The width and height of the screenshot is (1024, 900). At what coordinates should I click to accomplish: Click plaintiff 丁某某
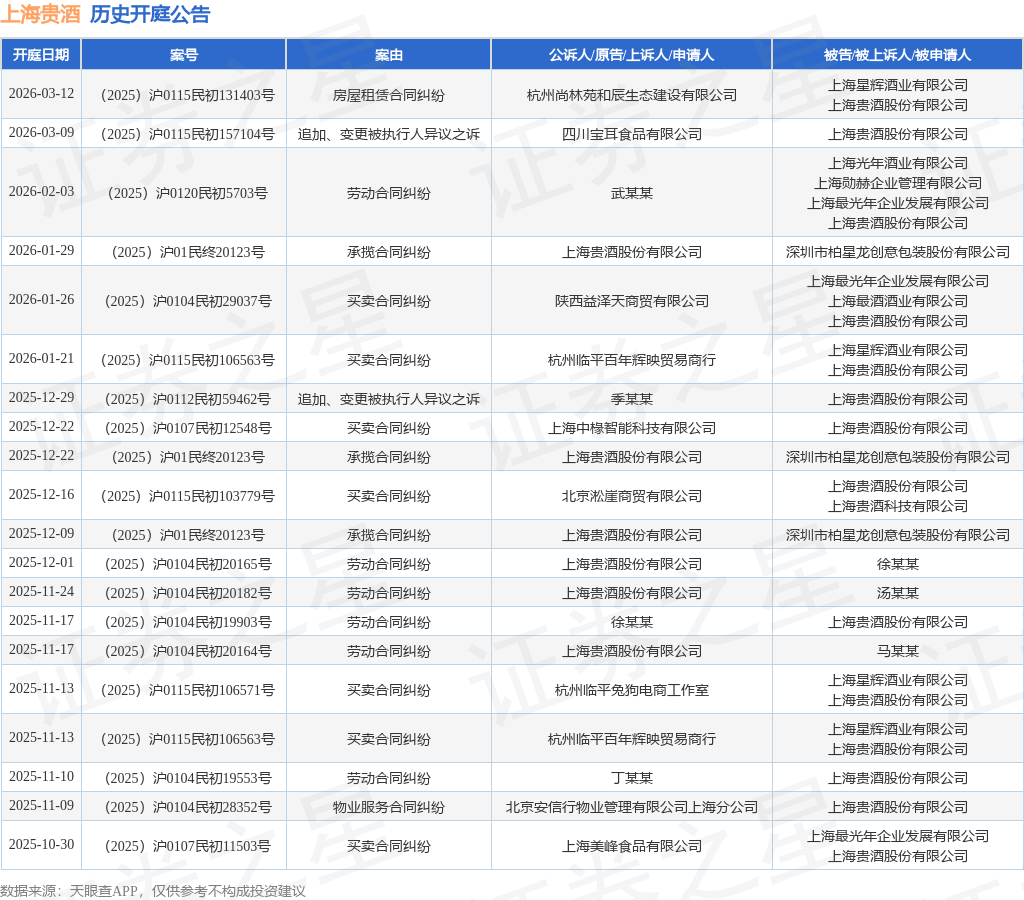click(x=632, y=779)
